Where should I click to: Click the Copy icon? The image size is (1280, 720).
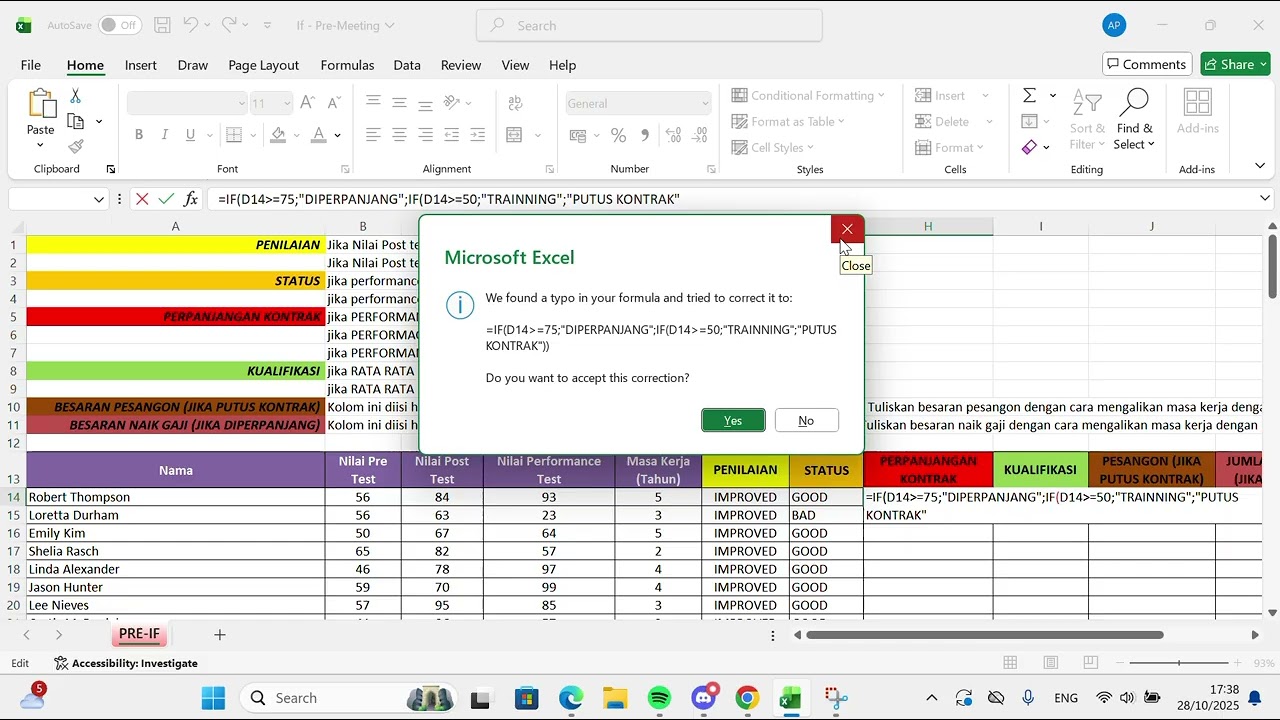click(x=76, y=121)
